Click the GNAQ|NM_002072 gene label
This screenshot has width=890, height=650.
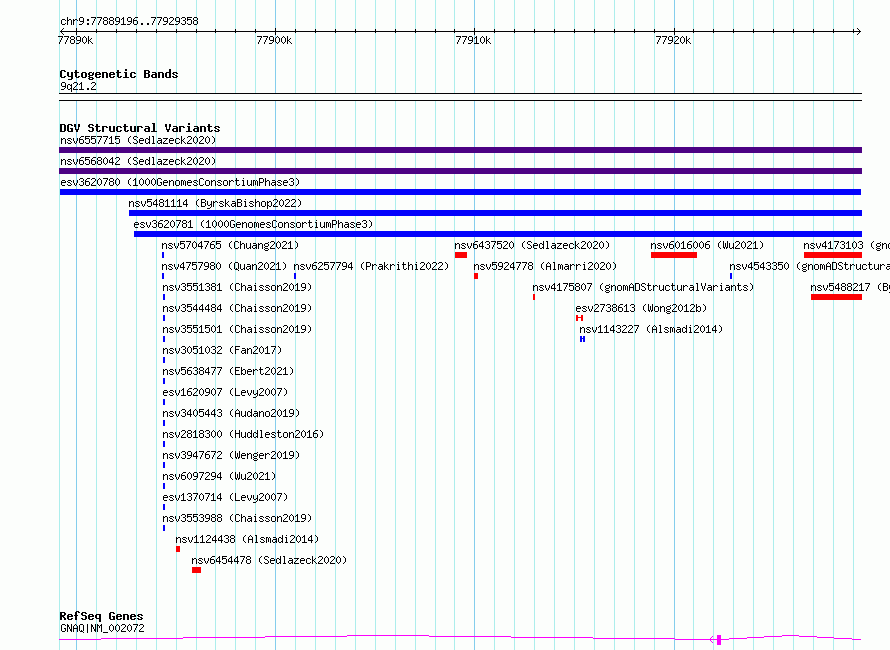click(102, 628)
